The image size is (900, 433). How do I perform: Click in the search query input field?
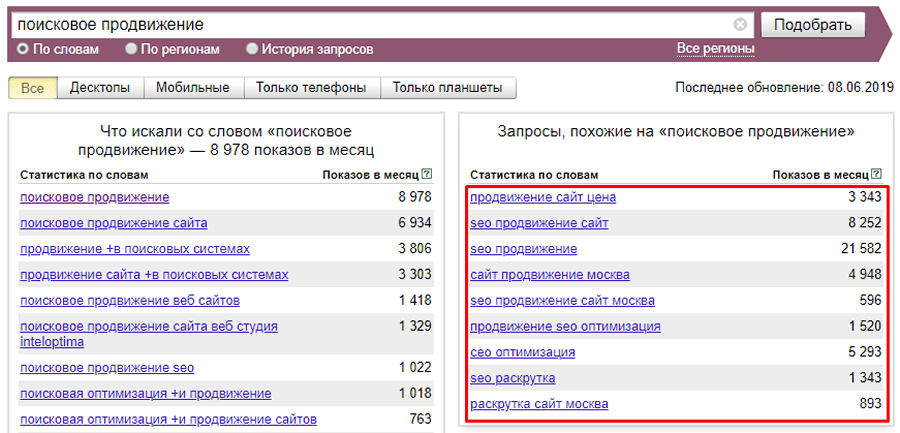pyautogui.click(x=370, y=24)
